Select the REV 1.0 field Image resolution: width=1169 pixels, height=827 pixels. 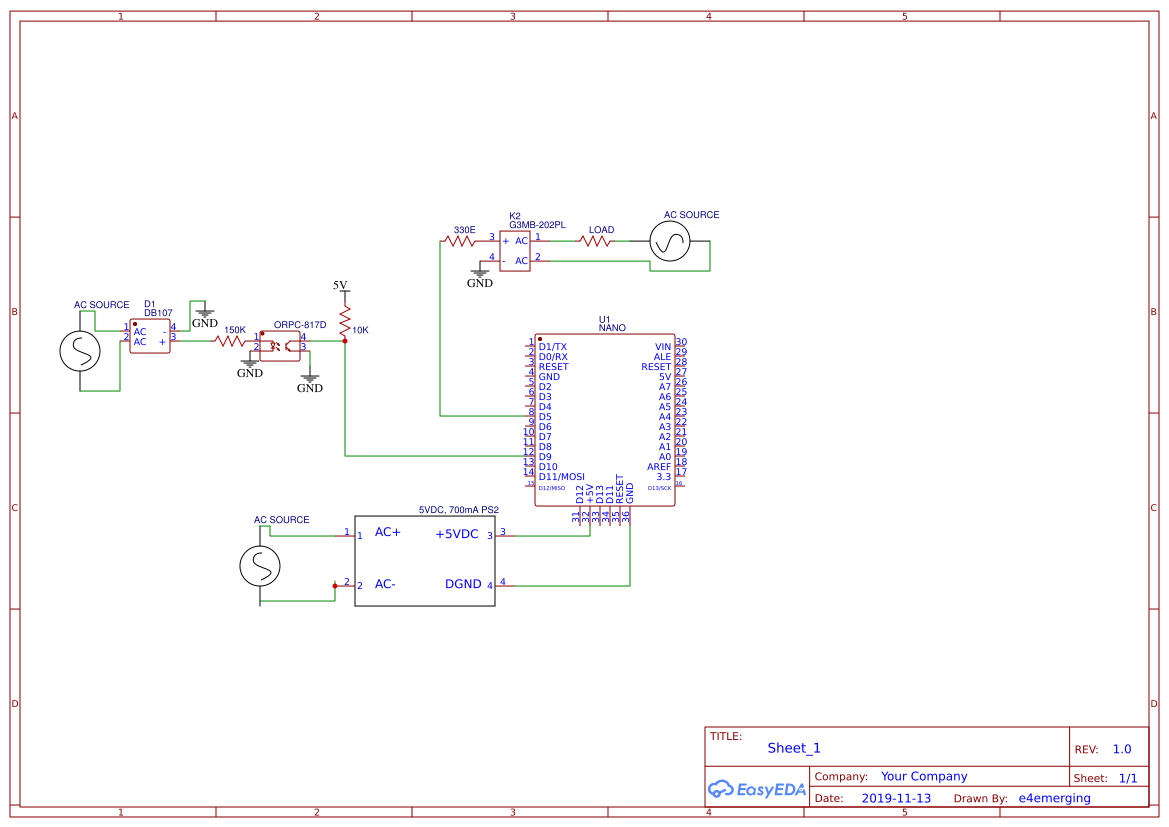tap(1120, 748)
